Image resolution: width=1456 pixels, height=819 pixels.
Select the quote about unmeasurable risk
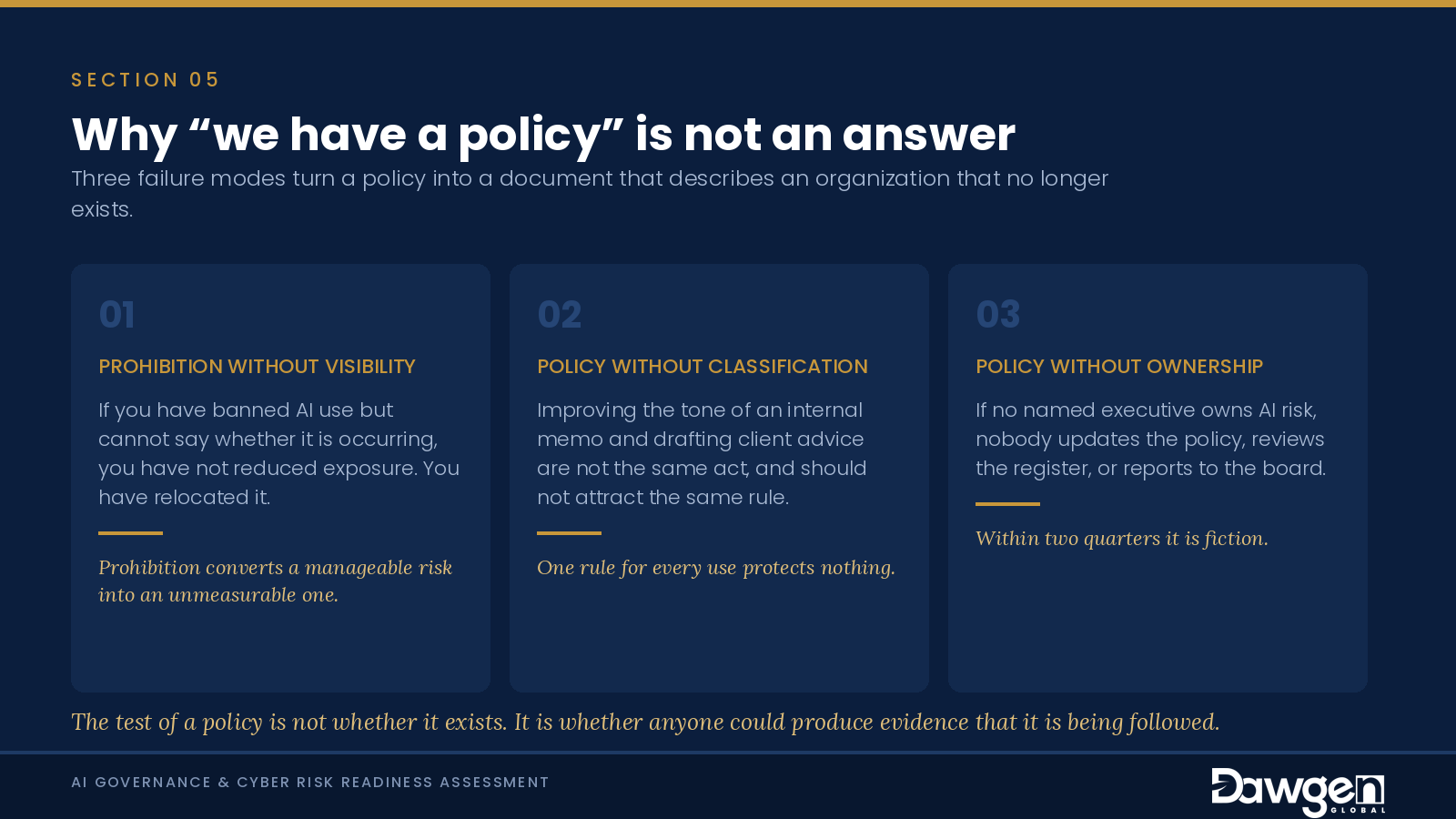(x=275, y=581)
